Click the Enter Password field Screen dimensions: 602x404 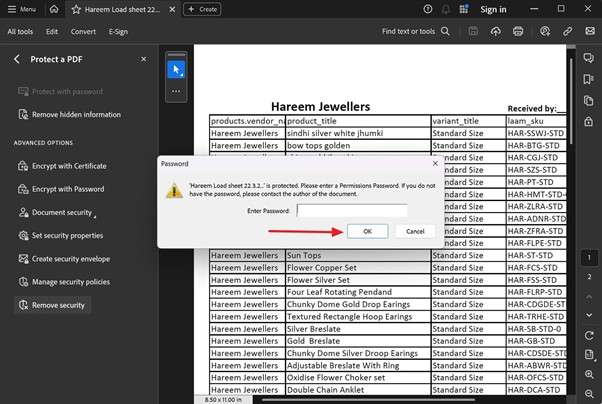click(x=352, y=210)
